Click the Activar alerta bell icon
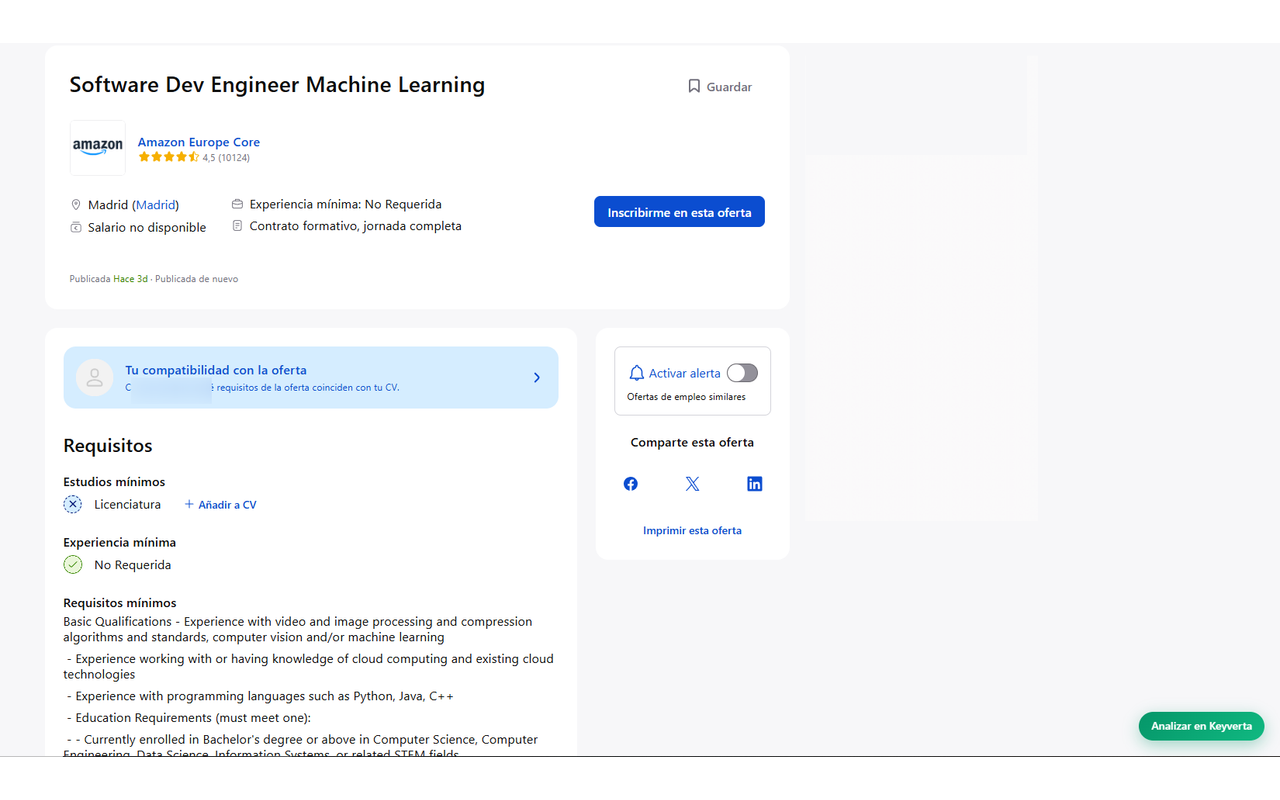This screenshot has height=800, width=1280. (x=636, y=373)
